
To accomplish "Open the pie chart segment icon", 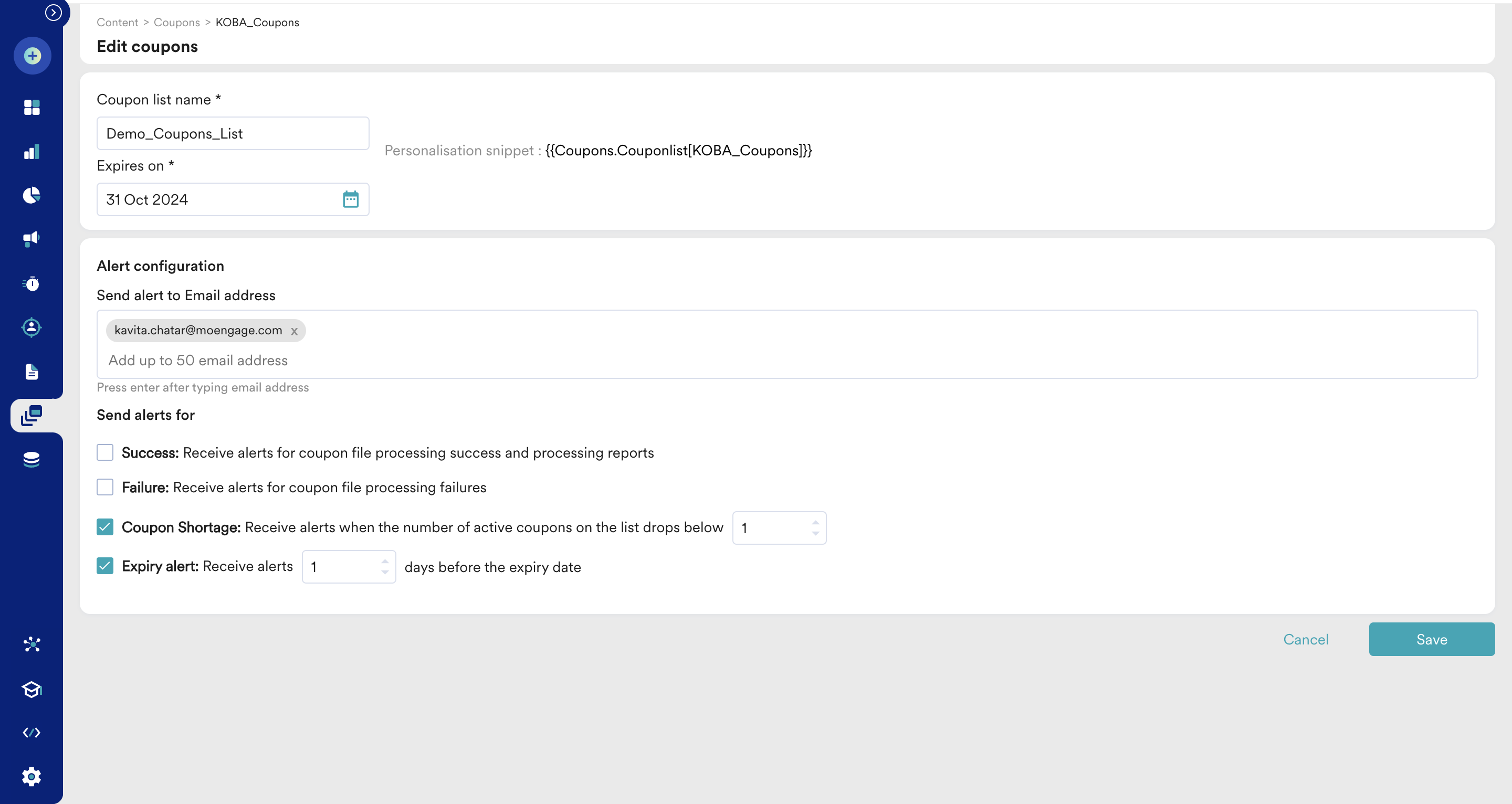I will [x=31, y=195].
